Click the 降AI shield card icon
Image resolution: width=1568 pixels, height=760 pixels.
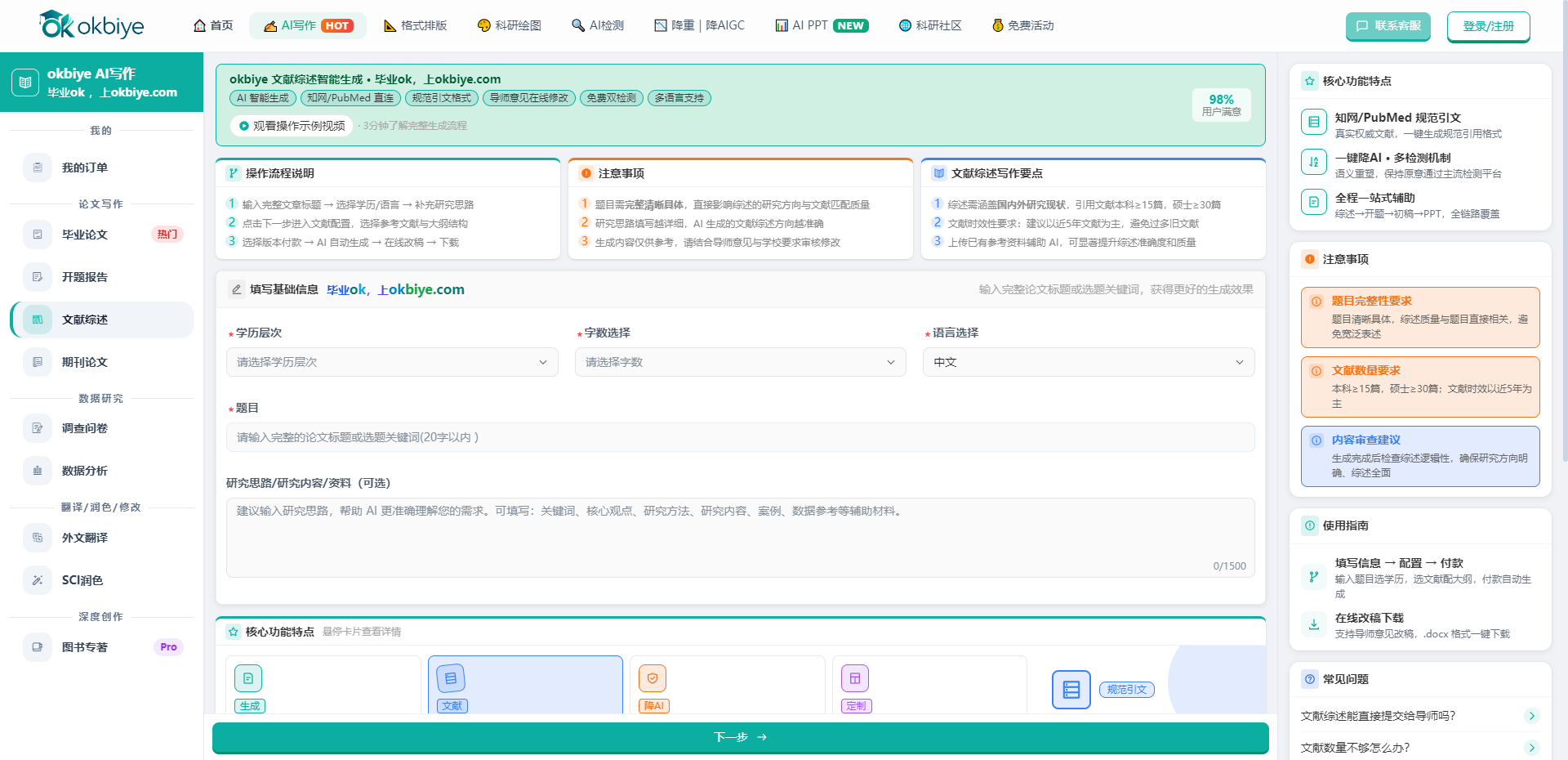(x=653, y=678)
